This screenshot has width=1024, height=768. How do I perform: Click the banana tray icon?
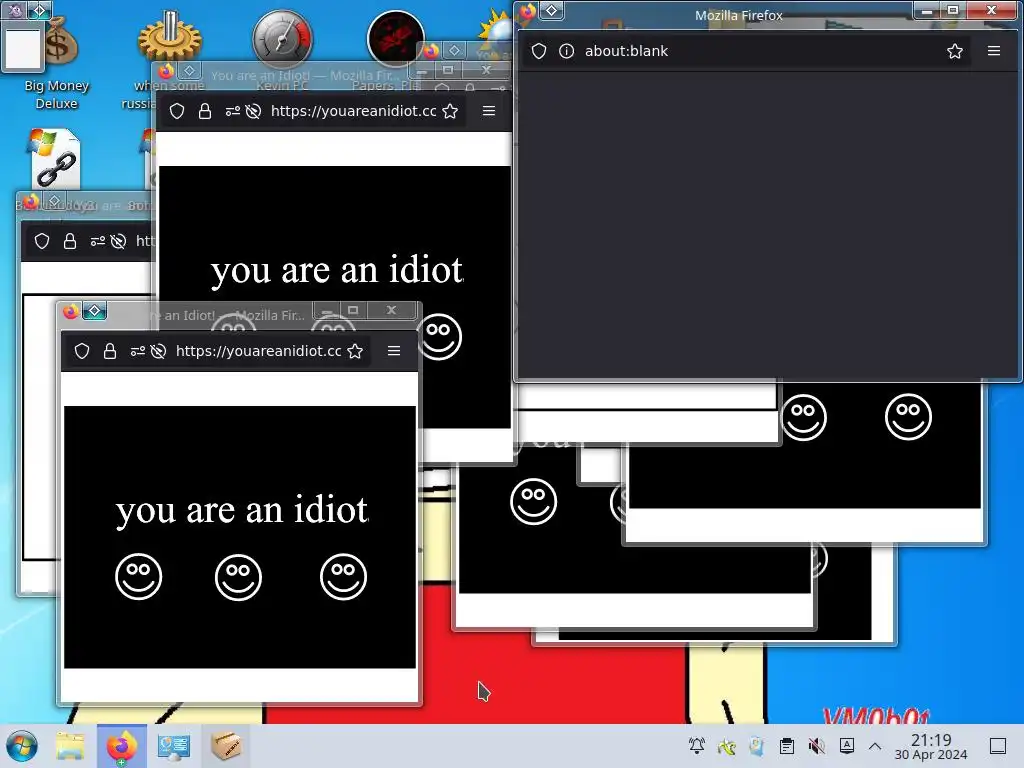(x=727, y=746)
